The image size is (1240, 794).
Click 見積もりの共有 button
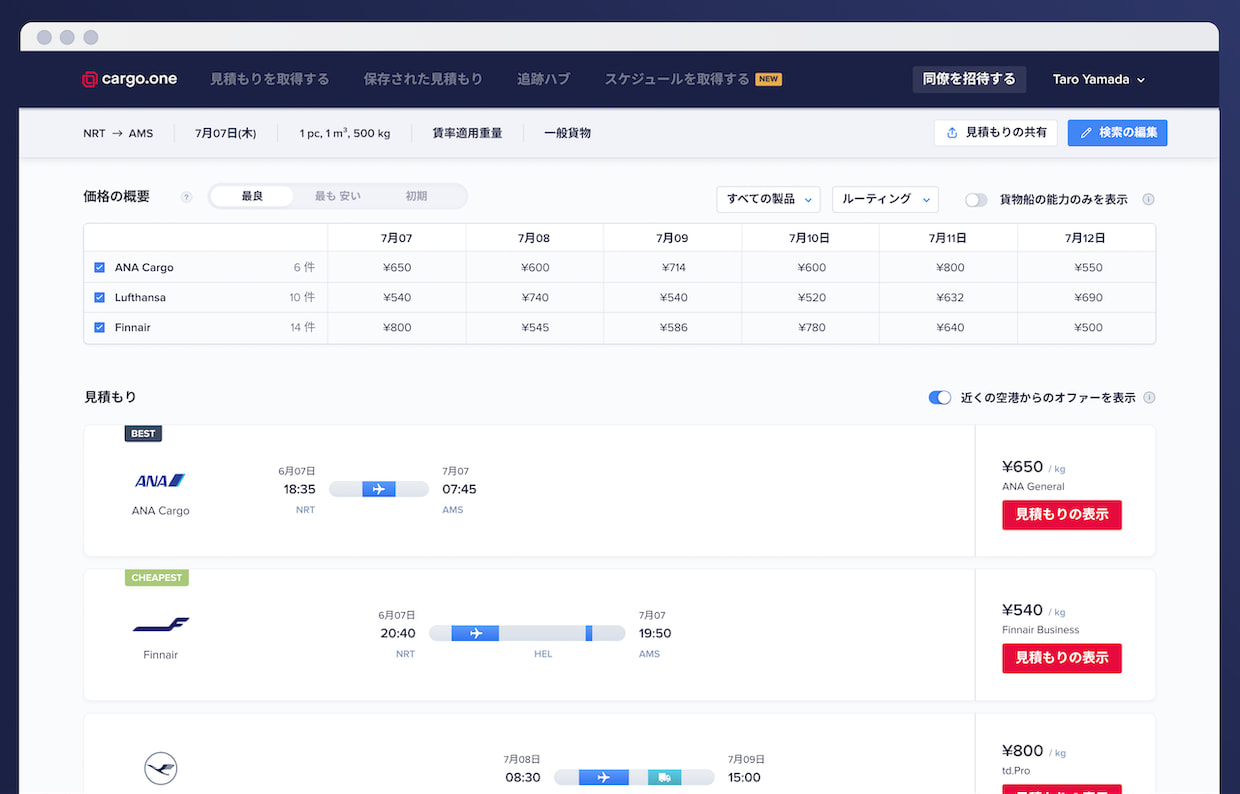(996, 132)
